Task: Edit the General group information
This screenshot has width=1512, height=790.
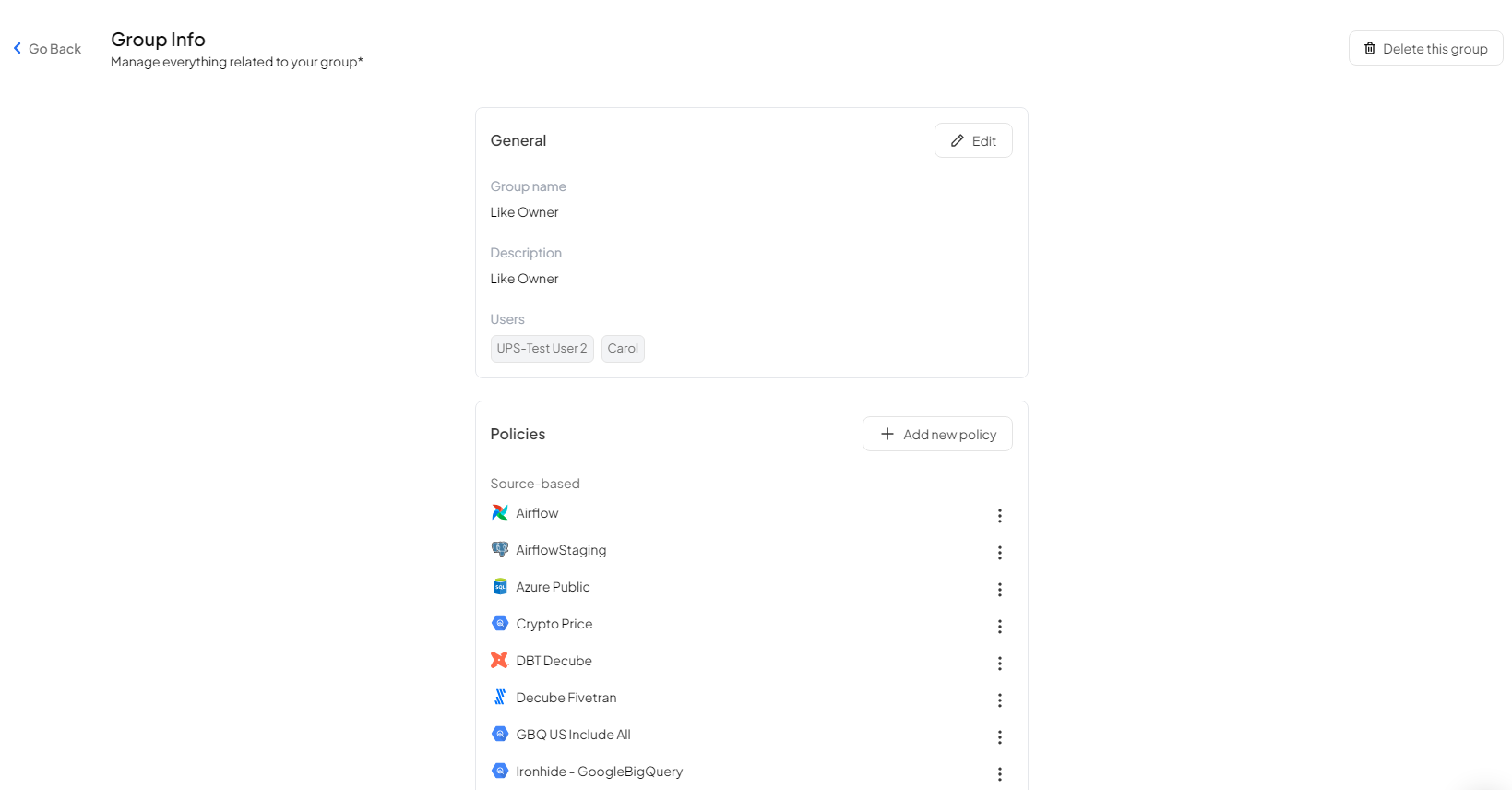Action: coord(973,140)
